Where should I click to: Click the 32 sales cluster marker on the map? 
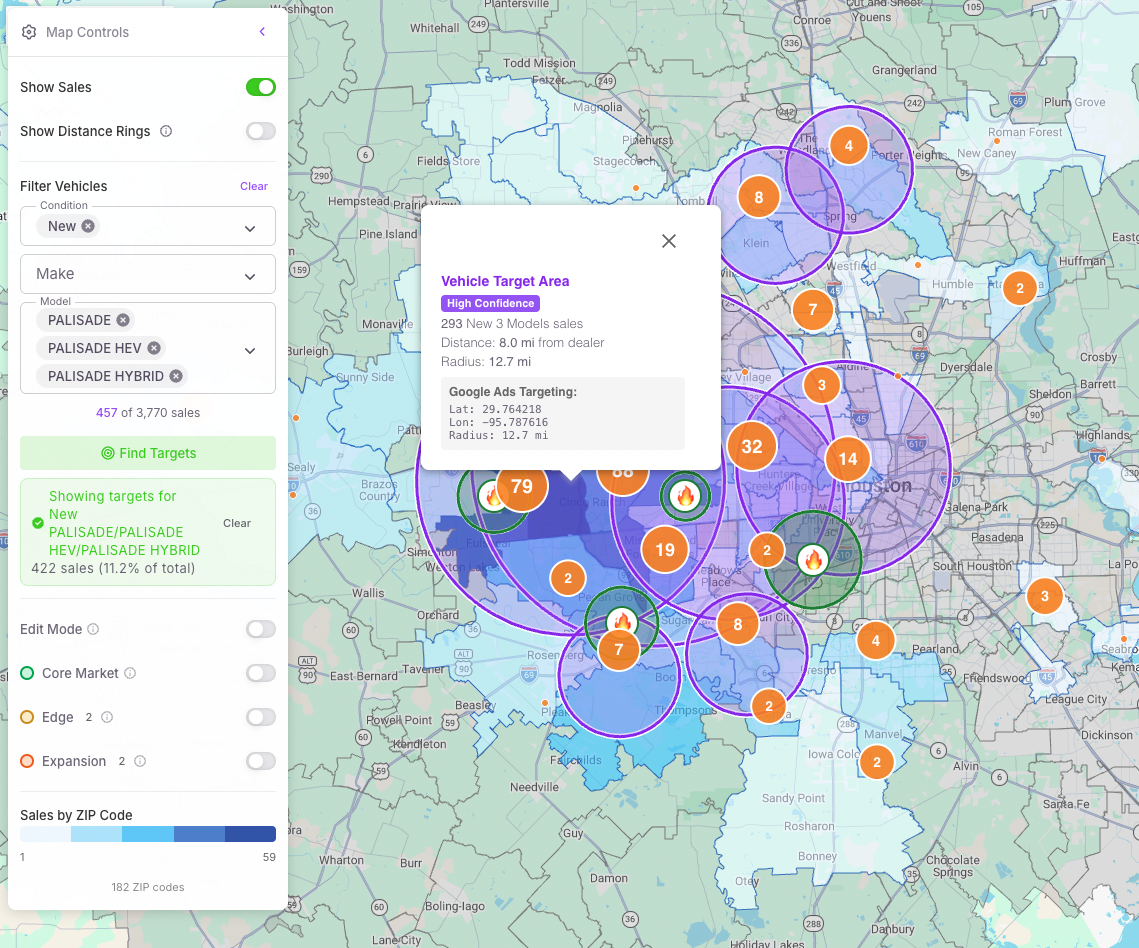[x=751, y=447]
